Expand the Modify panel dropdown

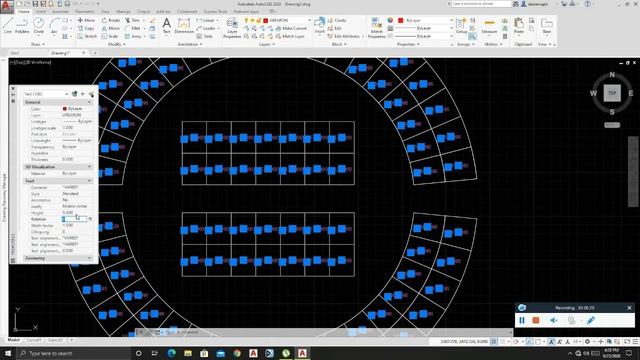(x=117, y=44)
